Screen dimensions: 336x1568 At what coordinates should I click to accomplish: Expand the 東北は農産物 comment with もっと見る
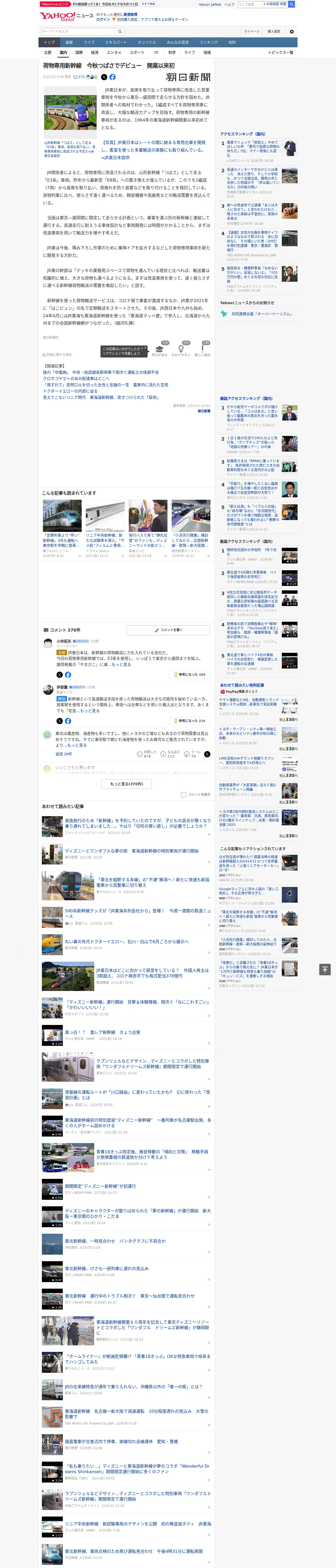77,745
